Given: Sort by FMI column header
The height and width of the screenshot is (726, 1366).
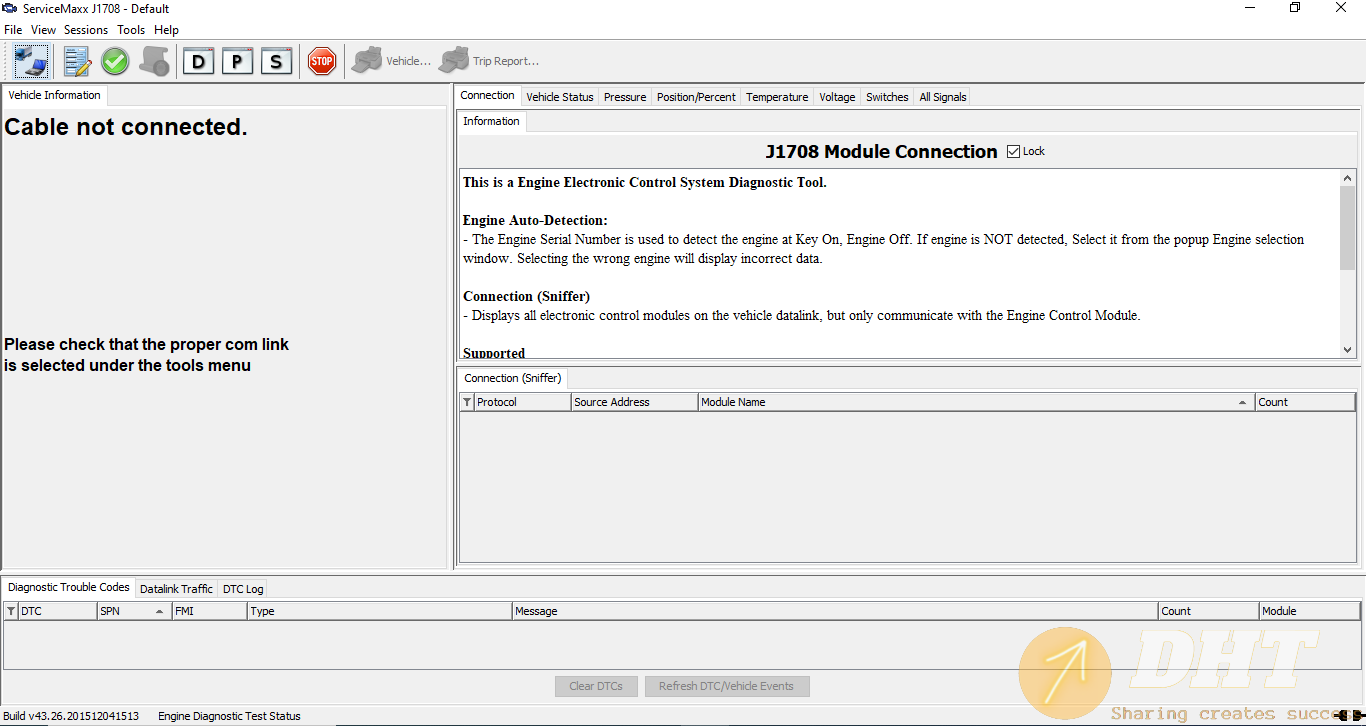Looking at the screenshot, I should (209, 611).
